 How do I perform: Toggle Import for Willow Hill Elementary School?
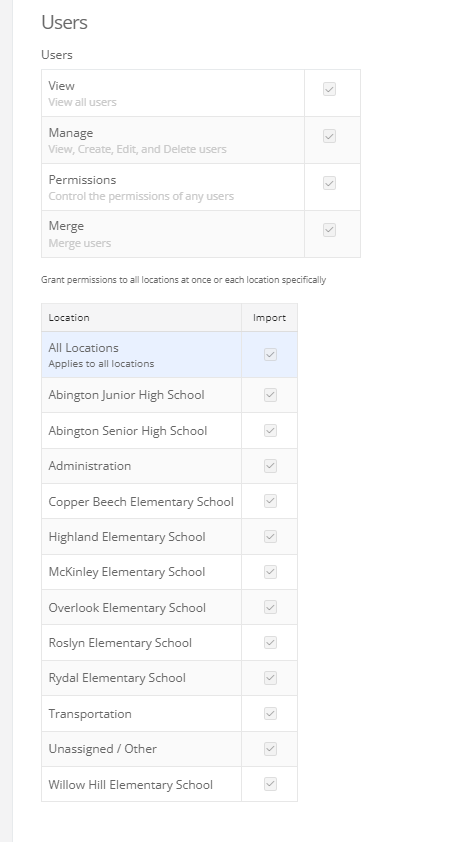click(x=270, y=784)
